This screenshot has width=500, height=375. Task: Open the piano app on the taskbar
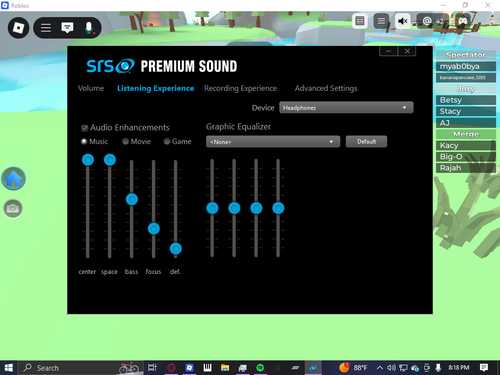click(x=207, y=368)
